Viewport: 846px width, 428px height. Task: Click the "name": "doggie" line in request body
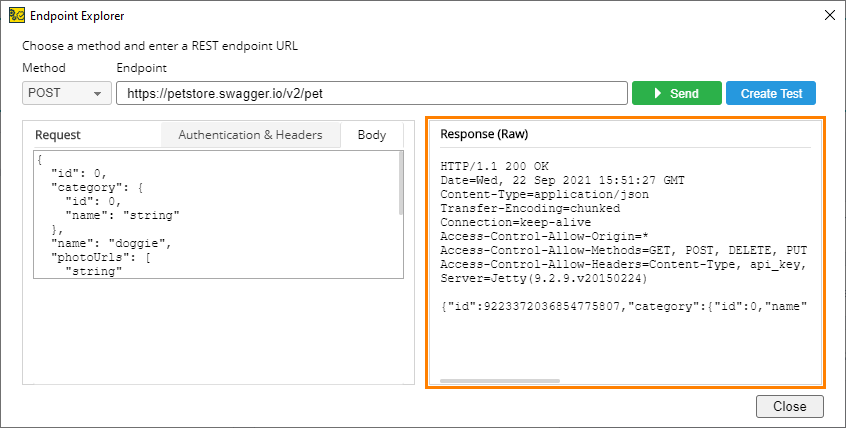click(112, 243)
